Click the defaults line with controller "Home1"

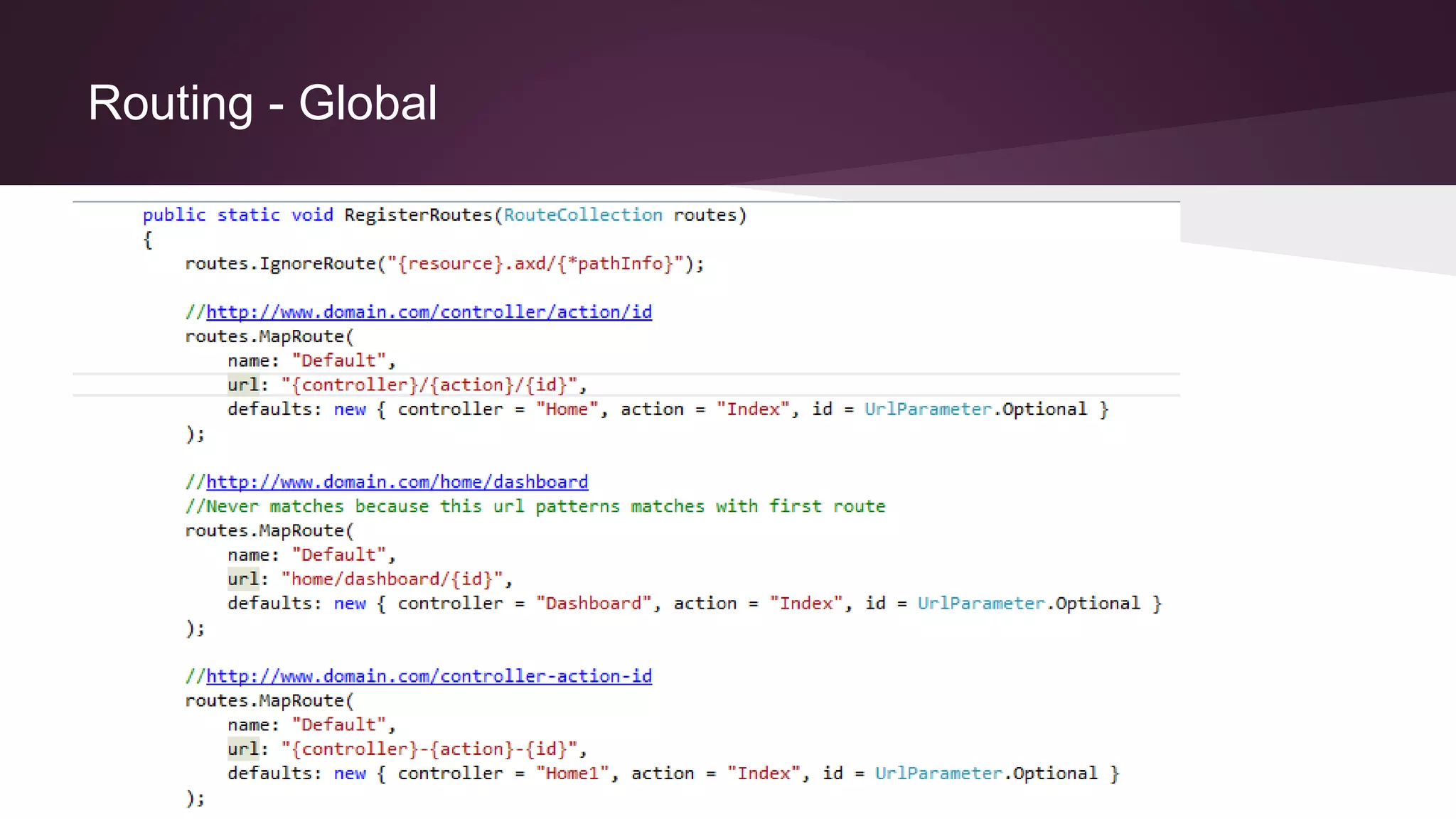pyautogui.click(x=673, y=773)
